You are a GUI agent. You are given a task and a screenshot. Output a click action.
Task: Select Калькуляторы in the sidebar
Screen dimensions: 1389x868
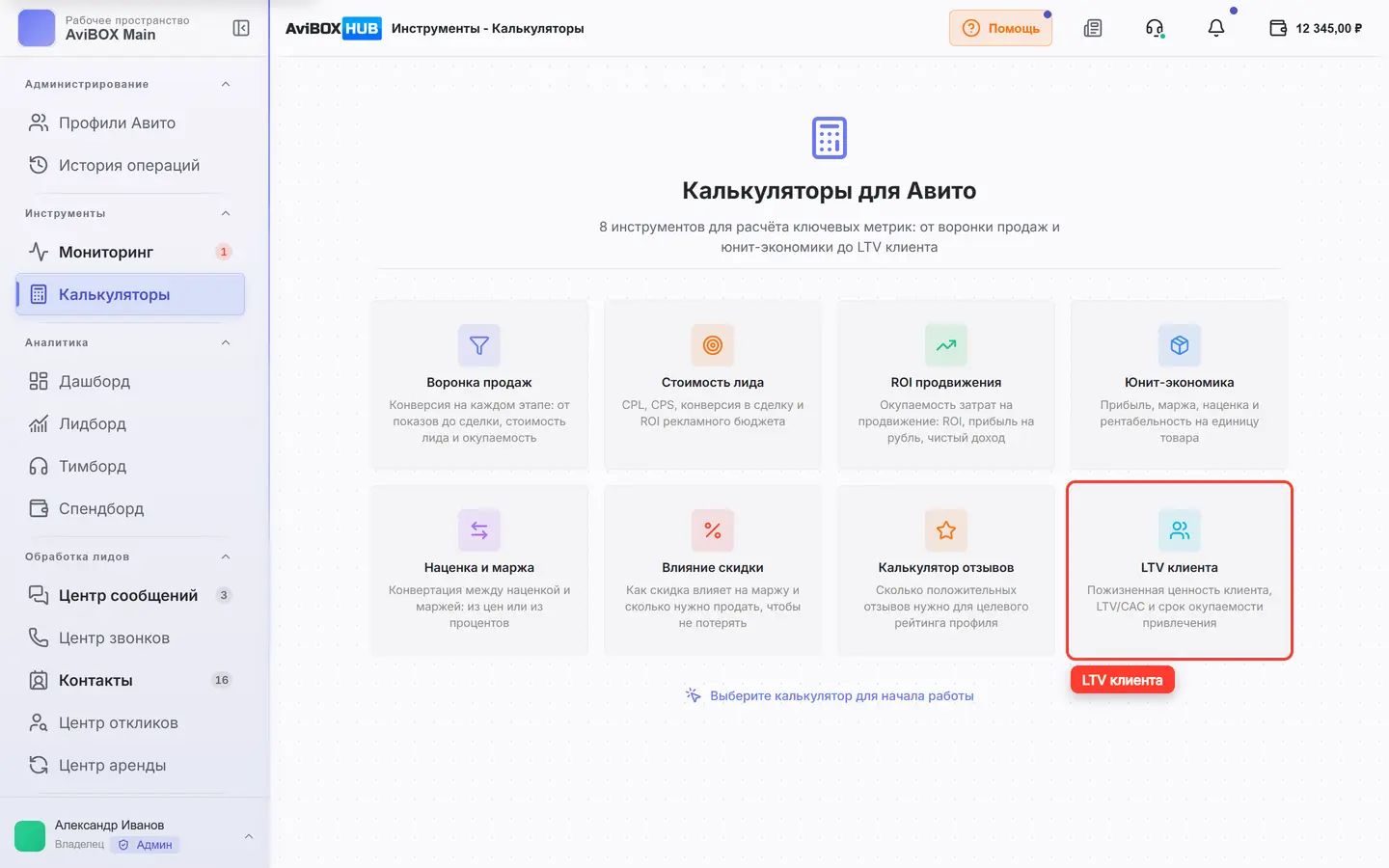click(x=130, y=294)
